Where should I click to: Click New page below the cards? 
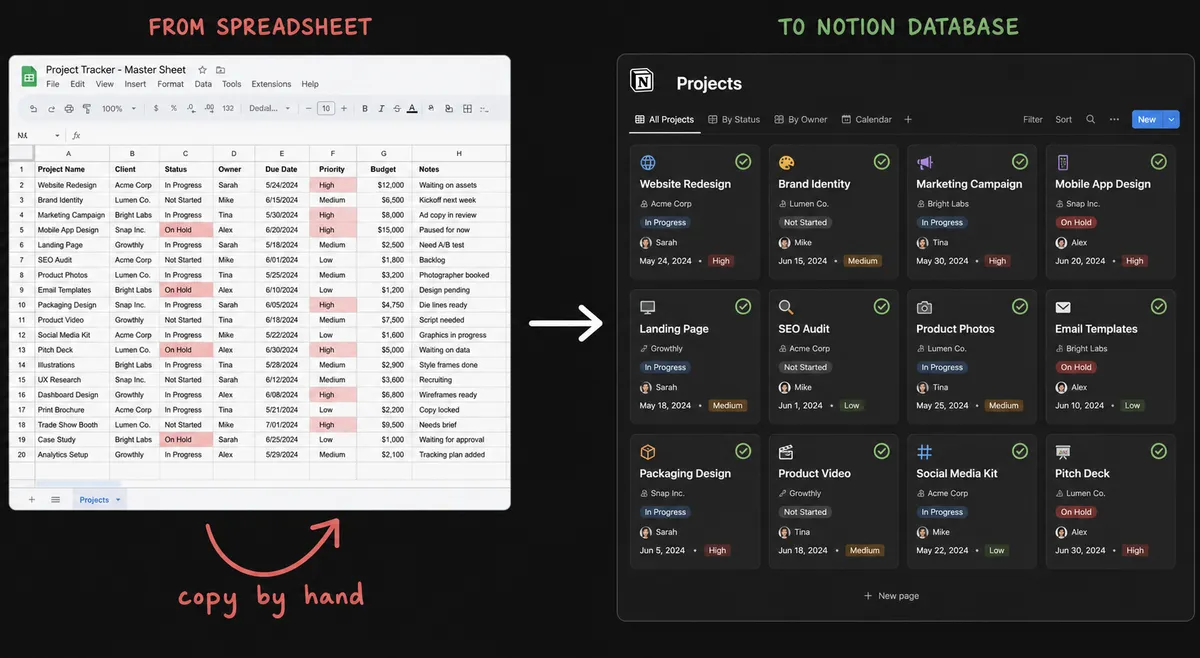point(891,596)
